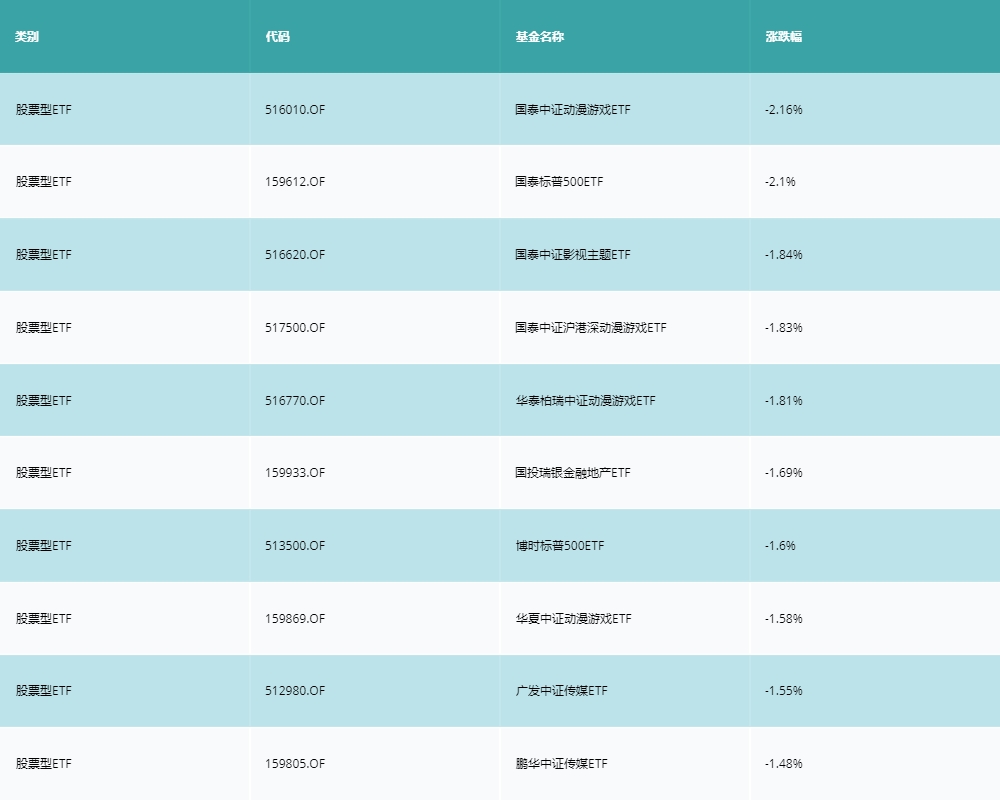1000x800 pixels.
Task: Click fund name 国泰中证动漫游戏ETF
Action: tap(573, 110)
